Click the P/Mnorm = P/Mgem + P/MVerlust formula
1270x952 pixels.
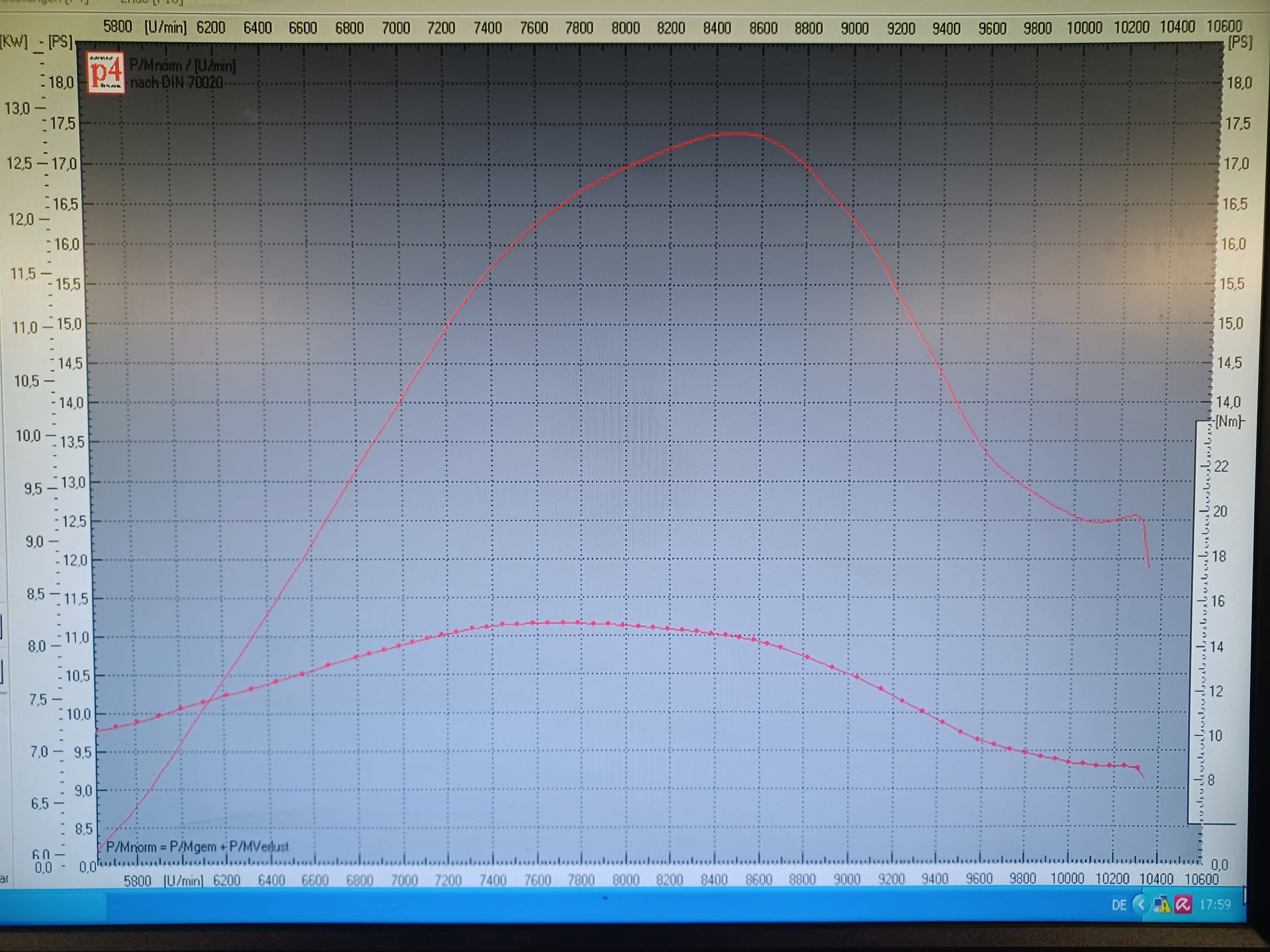click(197, 846)
